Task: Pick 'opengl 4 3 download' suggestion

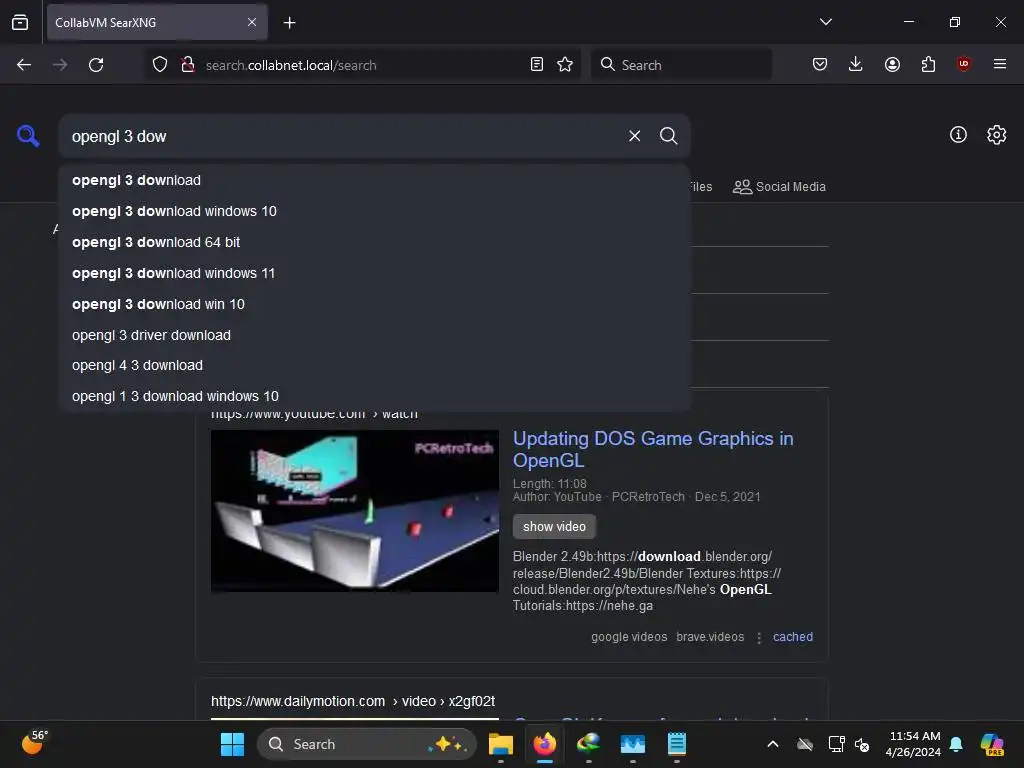Action: 375,366
